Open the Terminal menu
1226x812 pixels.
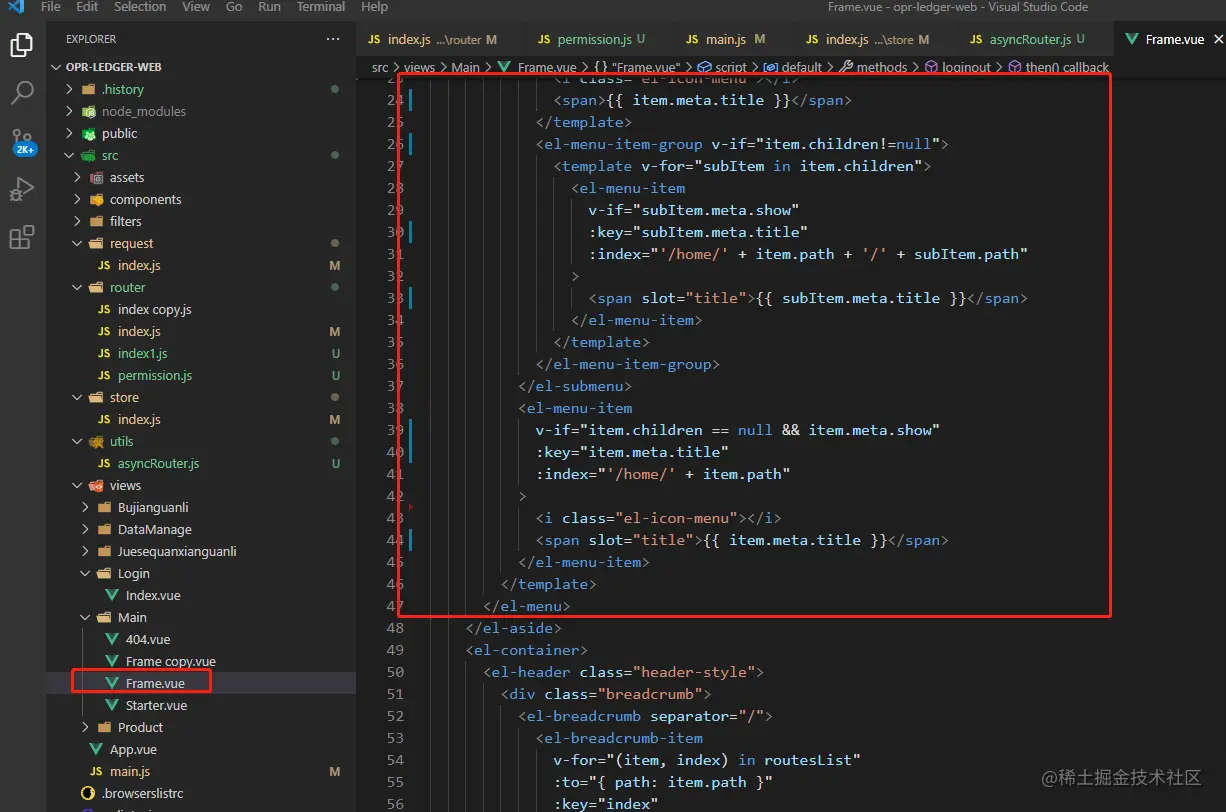tap(321, 7)
